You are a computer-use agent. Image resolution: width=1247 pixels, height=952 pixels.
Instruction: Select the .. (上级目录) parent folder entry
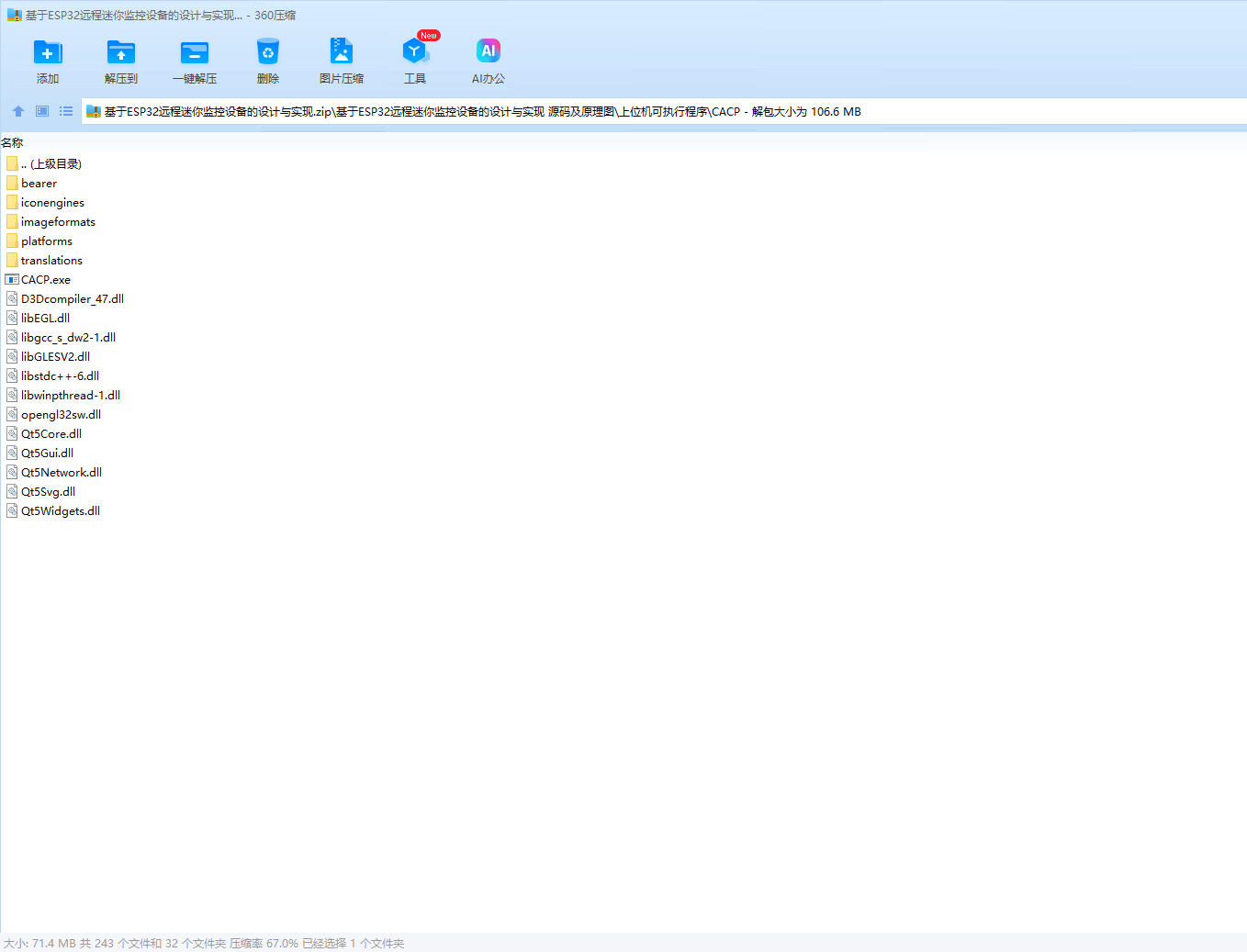click(43, 164)
